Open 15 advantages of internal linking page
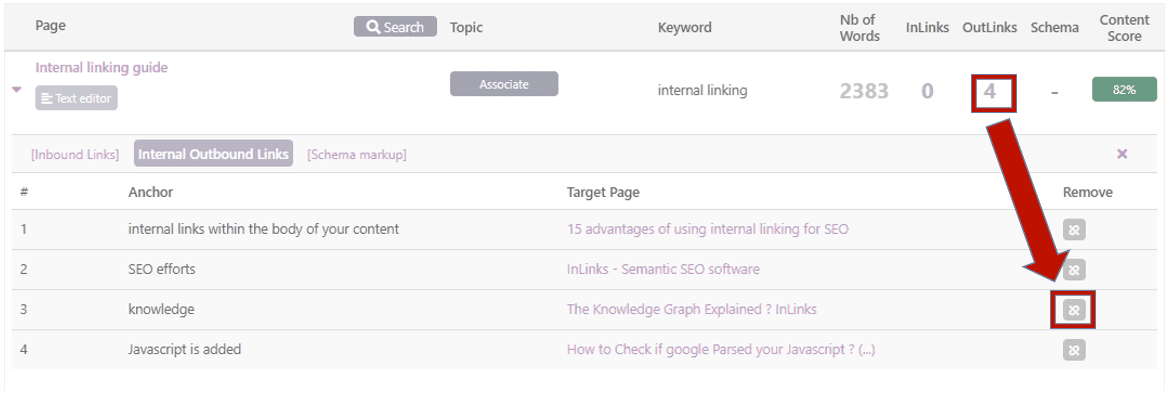Screen dimensions: 1168x399 [708, 229]
